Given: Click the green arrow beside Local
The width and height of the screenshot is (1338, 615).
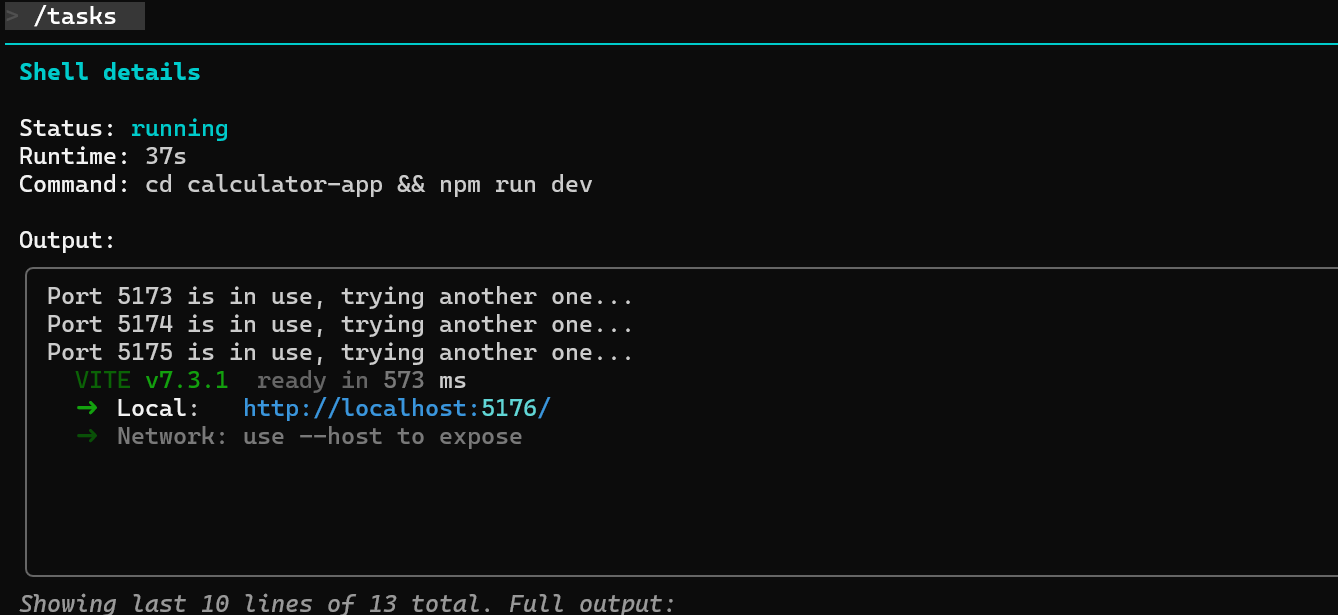Looking at the screenshot, I should point(87,409).
